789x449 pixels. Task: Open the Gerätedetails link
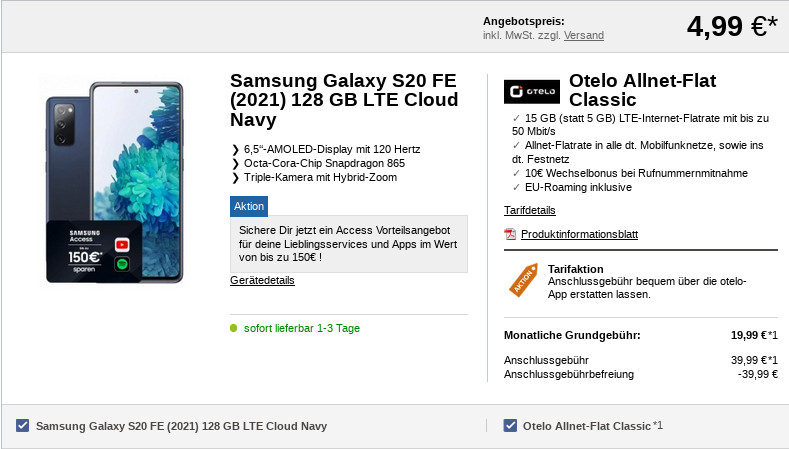pyautogui.click(x=262, y=280)
